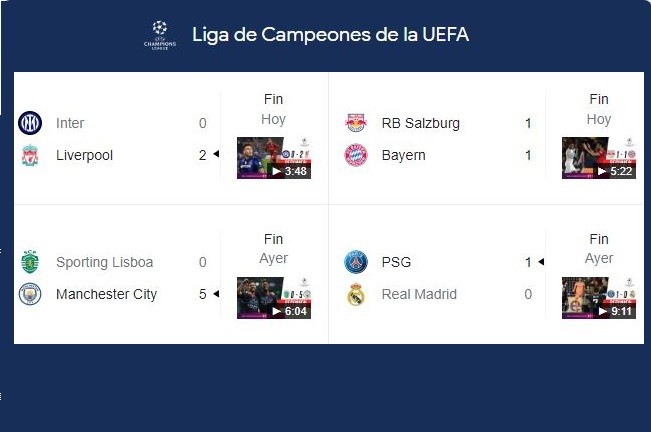651x432 pixels.
Task: Click the PSG club crest icon
Action: tap(356, 262)
